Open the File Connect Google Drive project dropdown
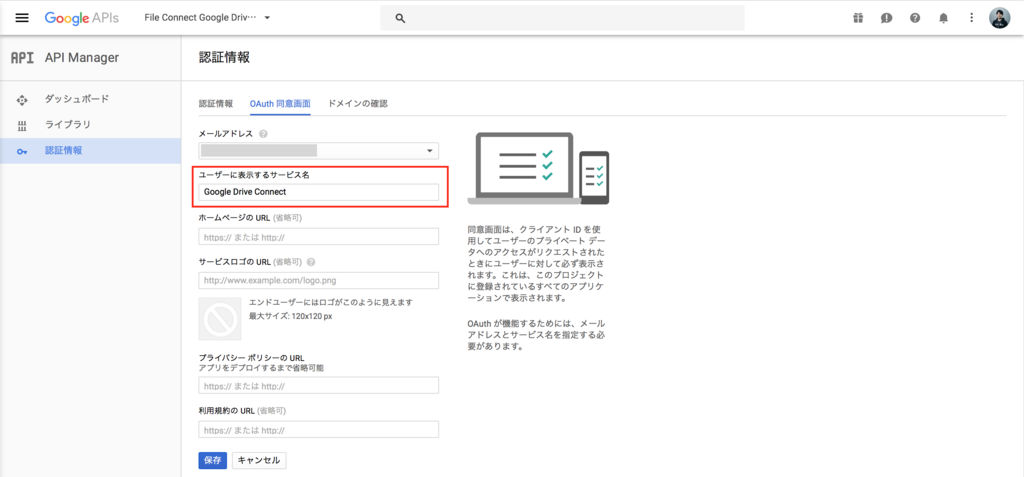The width and height of the screenshot is (1024, 477). (x=207, y=18)
